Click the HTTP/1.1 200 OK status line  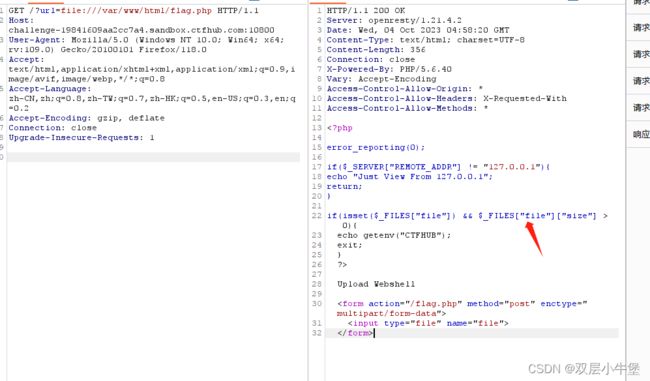pyautogui.click(x=366, y=10)
